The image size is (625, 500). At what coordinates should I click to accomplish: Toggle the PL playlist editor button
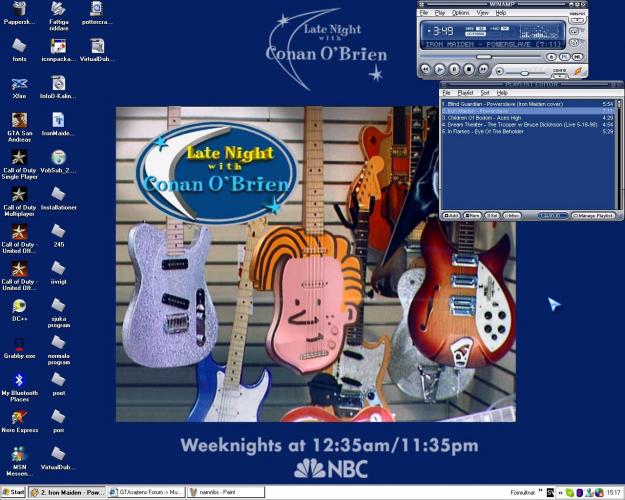click(564, 57)
